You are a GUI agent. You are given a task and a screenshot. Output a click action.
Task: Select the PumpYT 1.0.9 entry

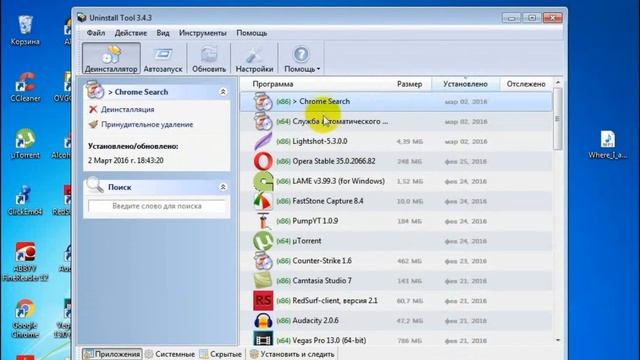click(x=315, y=221)
